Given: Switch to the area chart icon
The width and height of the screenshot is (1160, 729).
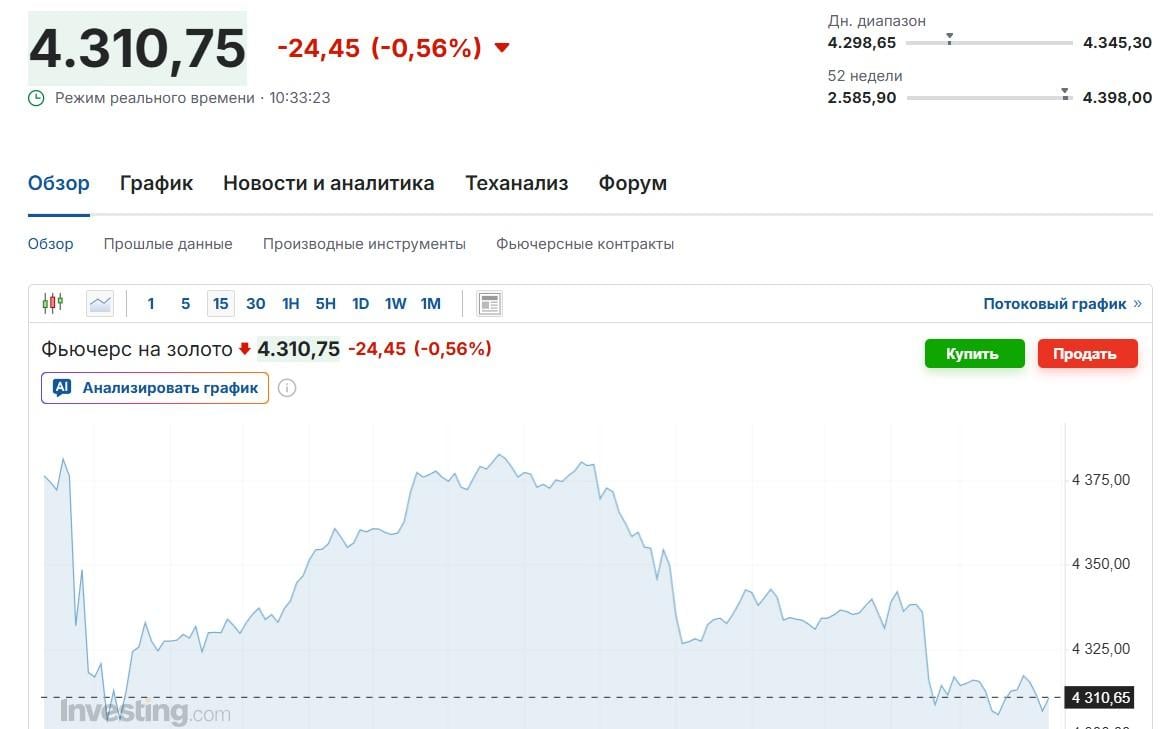Looking at the screenshot, I should (x=99, y=302).
